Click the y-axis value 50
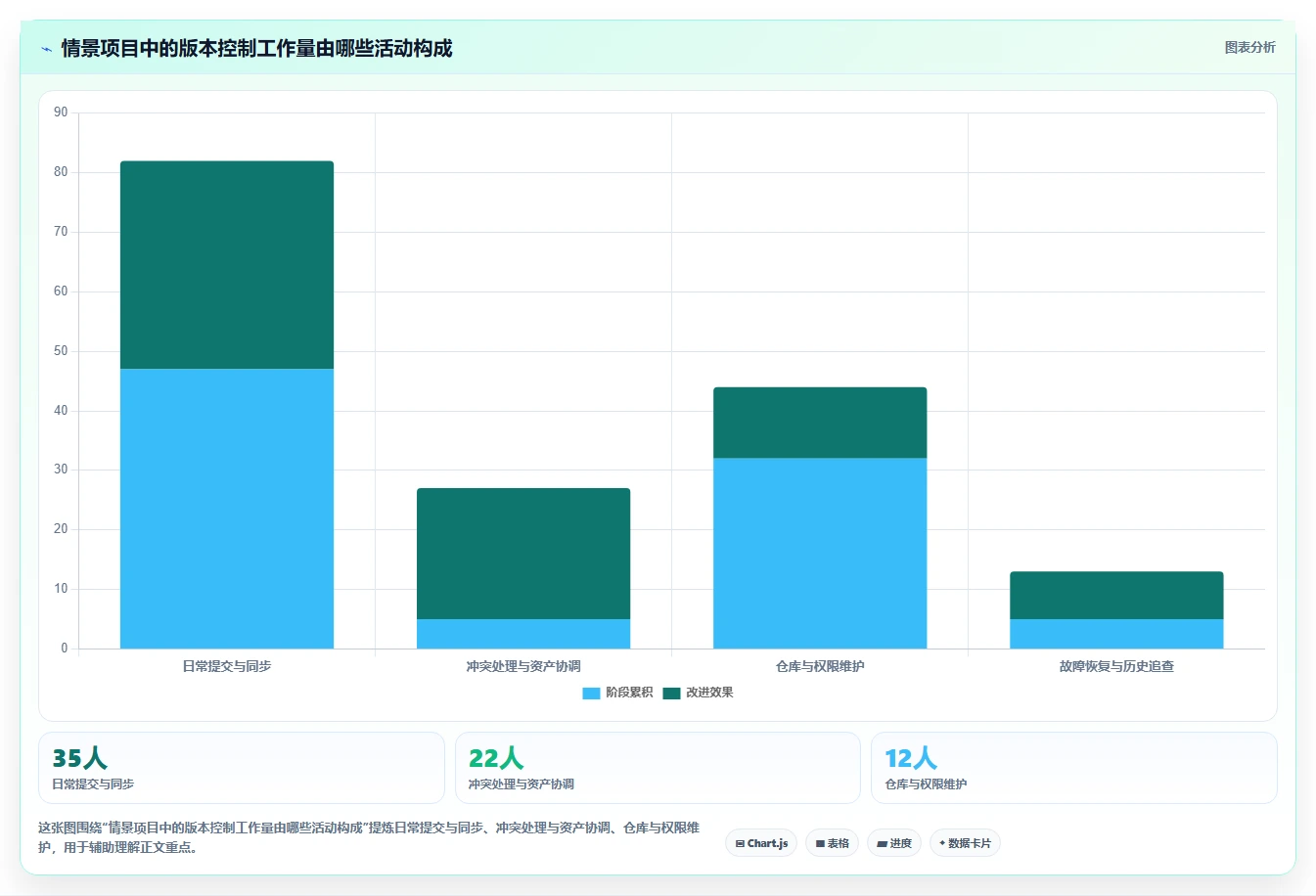Viewport: 1316px width, 896px height. (x=61, y=351)
